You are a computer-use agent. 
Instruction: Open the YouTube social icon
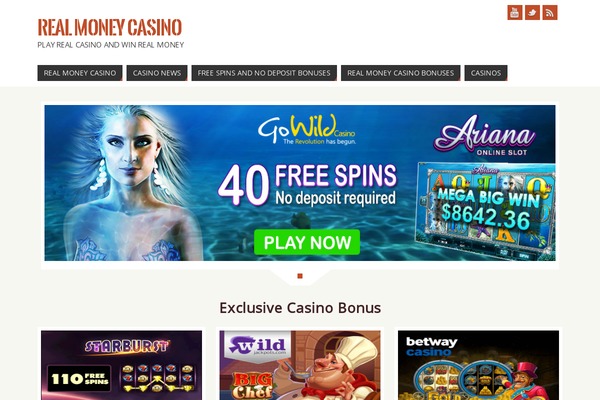(x=515, y=13)
